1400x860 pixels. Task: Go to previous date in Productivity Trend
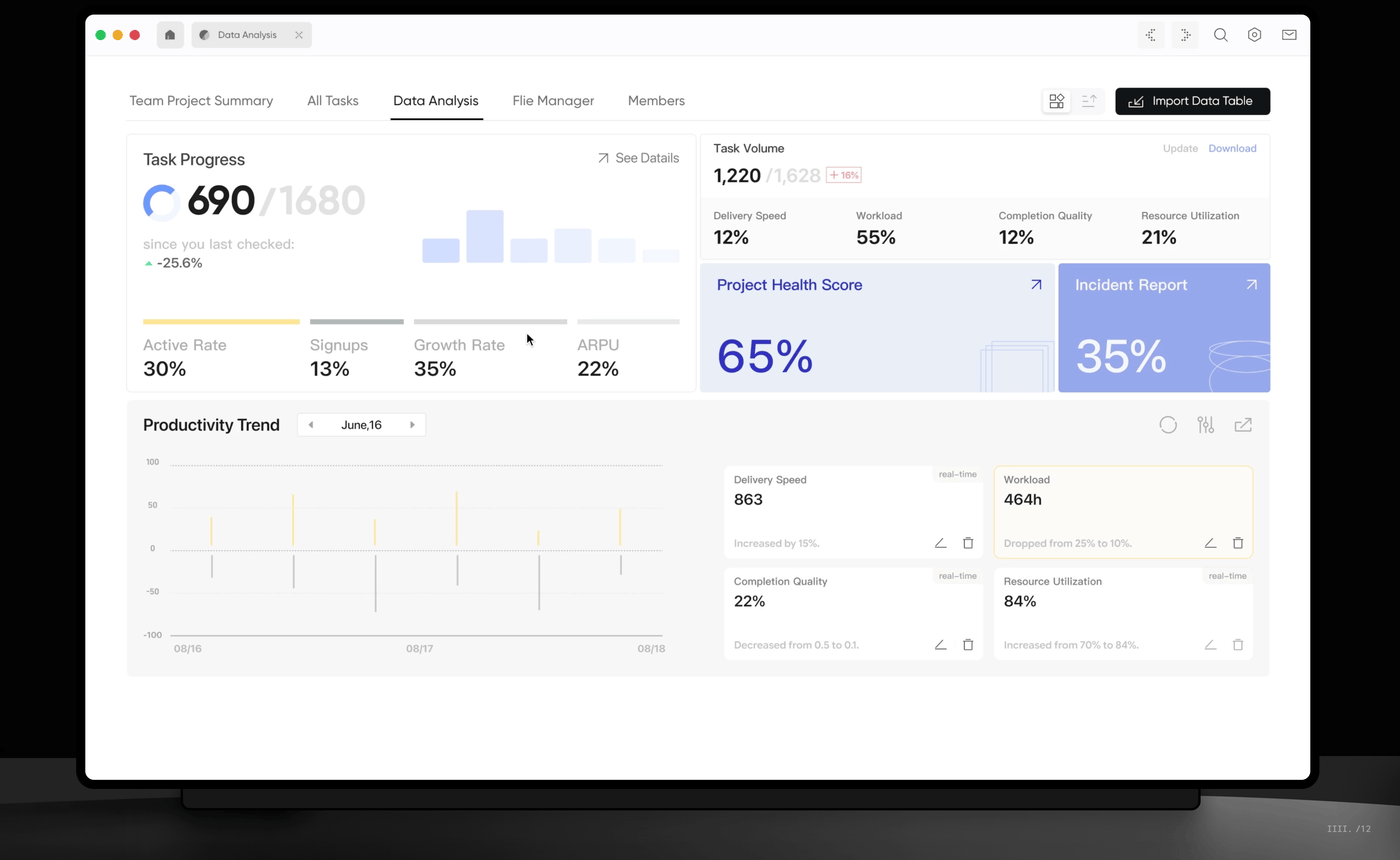[x=311, y=425]
